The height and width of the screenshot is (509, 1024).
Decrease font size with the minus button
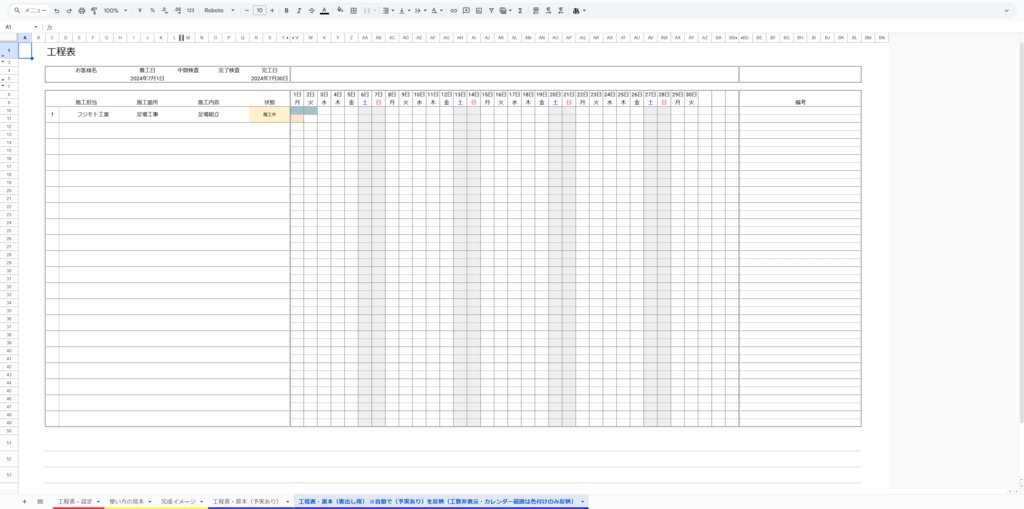pos(247,11)
